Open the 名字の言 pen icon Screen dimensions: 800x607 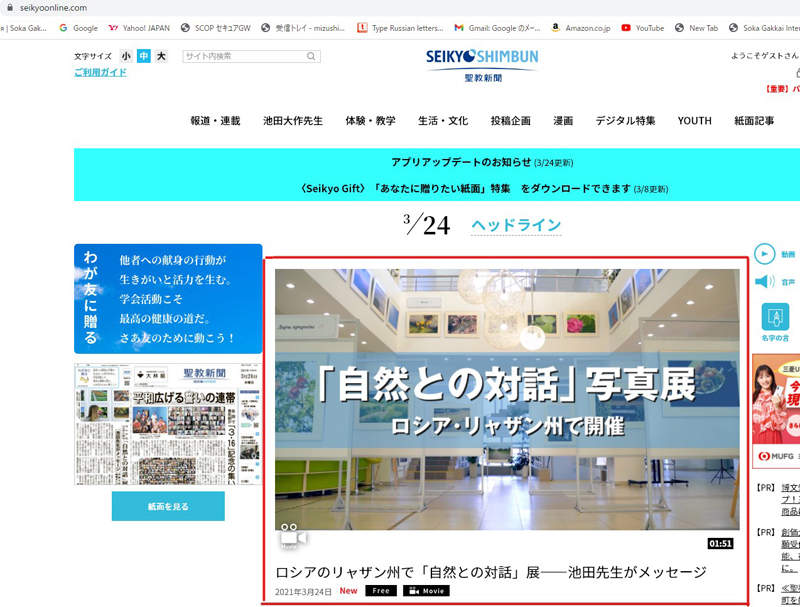775,317
